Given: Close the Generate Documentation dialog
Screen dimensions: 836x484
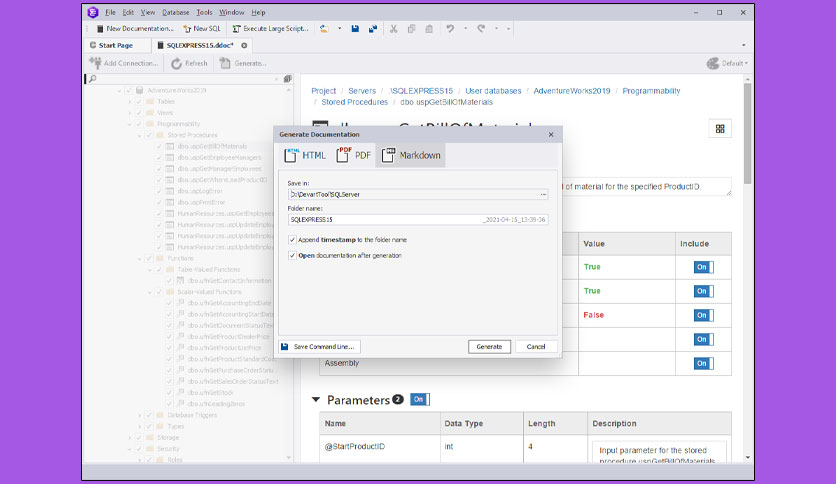Looking at the screenshot, I should [551, 134].
